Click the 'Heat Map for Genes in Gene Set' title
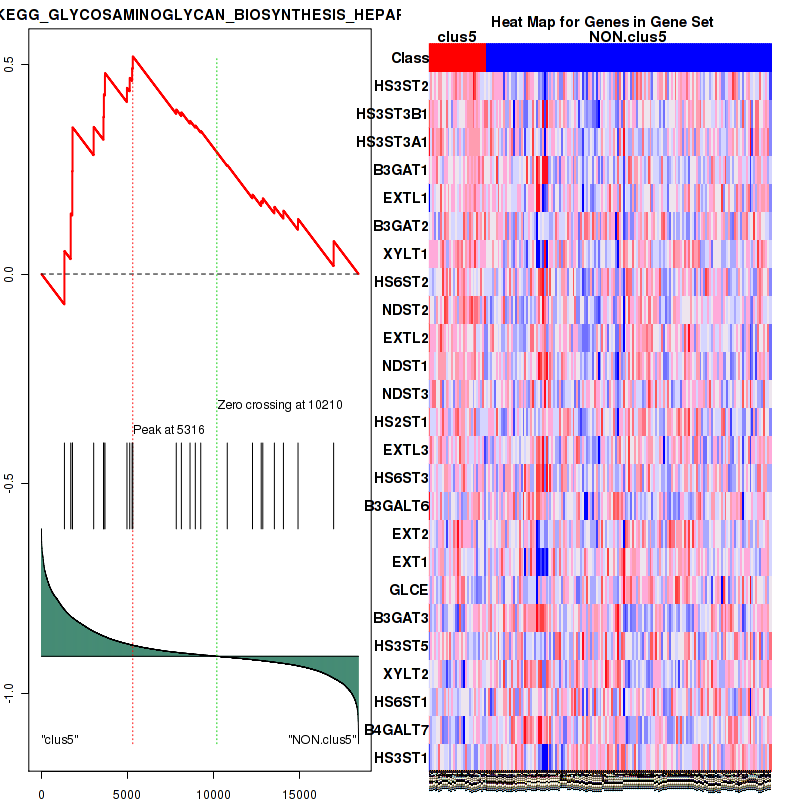This screenshot has width=800, height=800. [602, 22]
